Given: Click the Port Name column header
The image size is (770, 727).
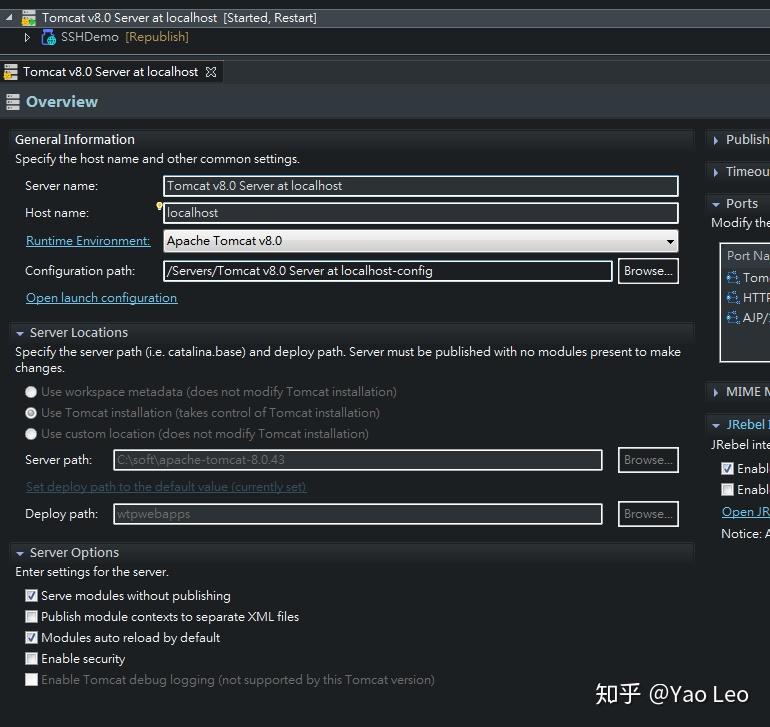Looking at the screenshot, I should pyautogui.click(x=747, y=256).
